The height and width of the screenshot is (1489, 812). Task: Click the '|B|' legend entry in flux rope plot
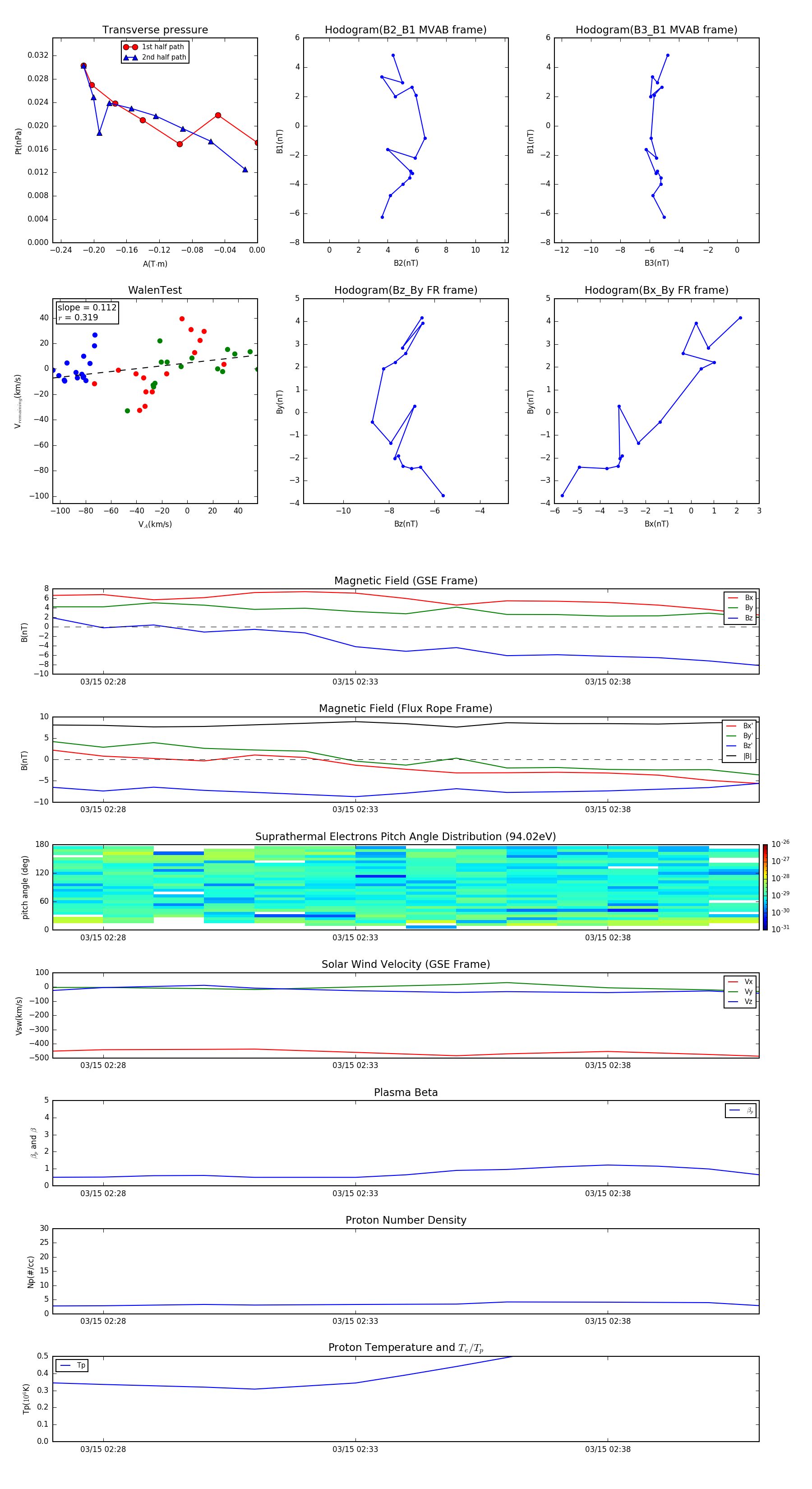tap(739, 756)
